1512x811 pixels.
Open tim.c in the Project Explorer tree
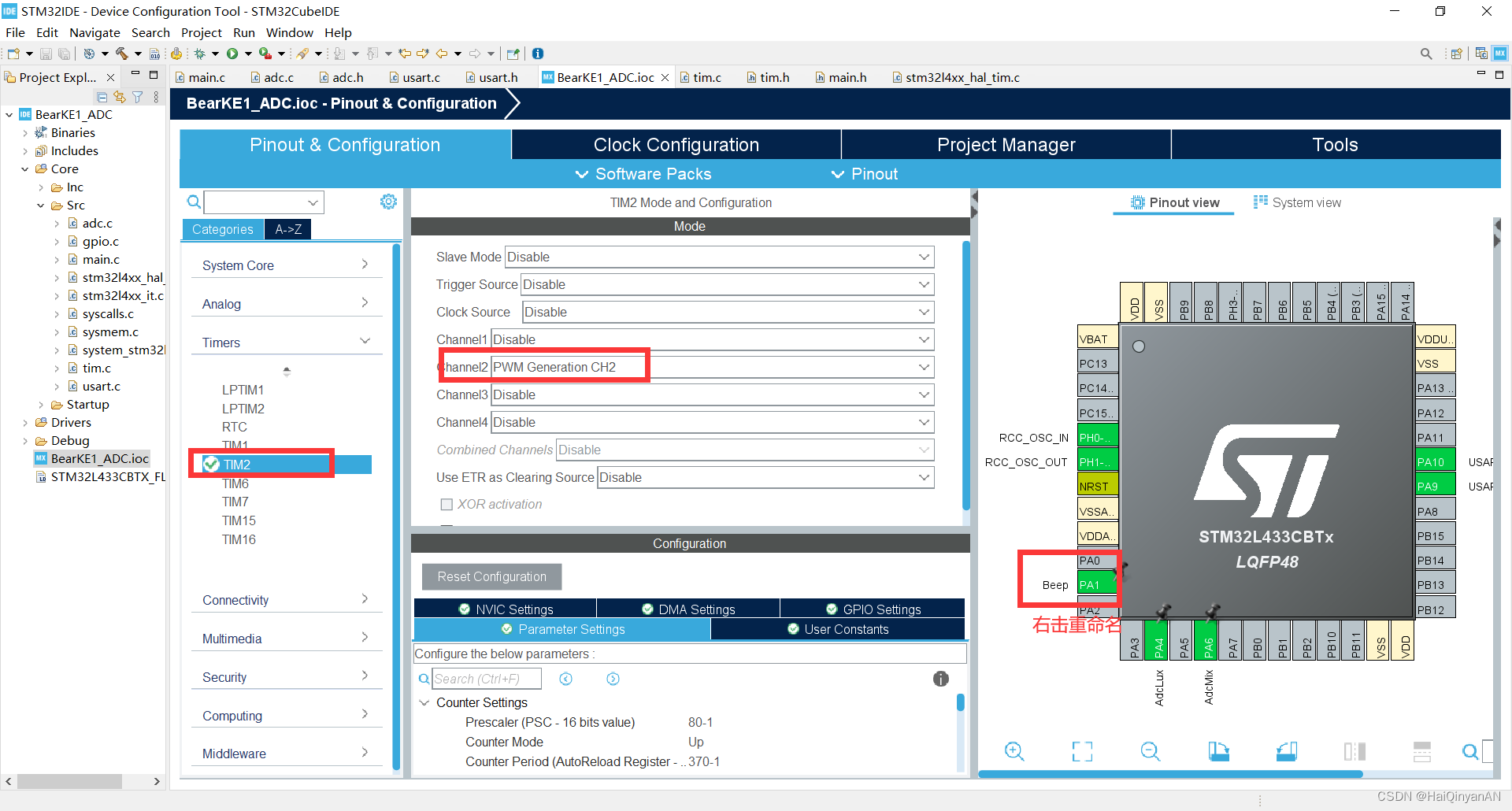pos(97,368)
